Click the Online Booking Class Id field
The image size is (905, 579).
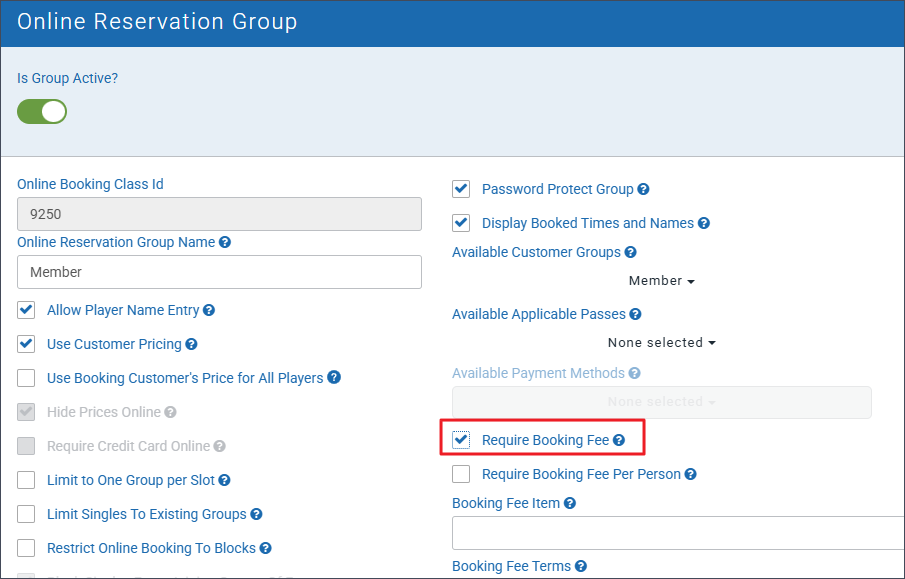[219, 214]
